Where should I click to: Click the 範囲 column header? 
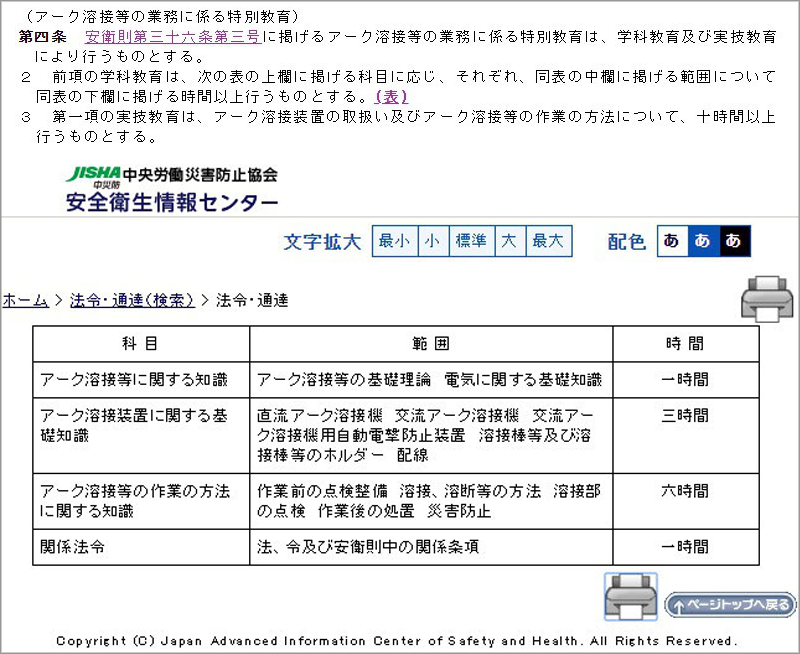(x=431, y=344)
